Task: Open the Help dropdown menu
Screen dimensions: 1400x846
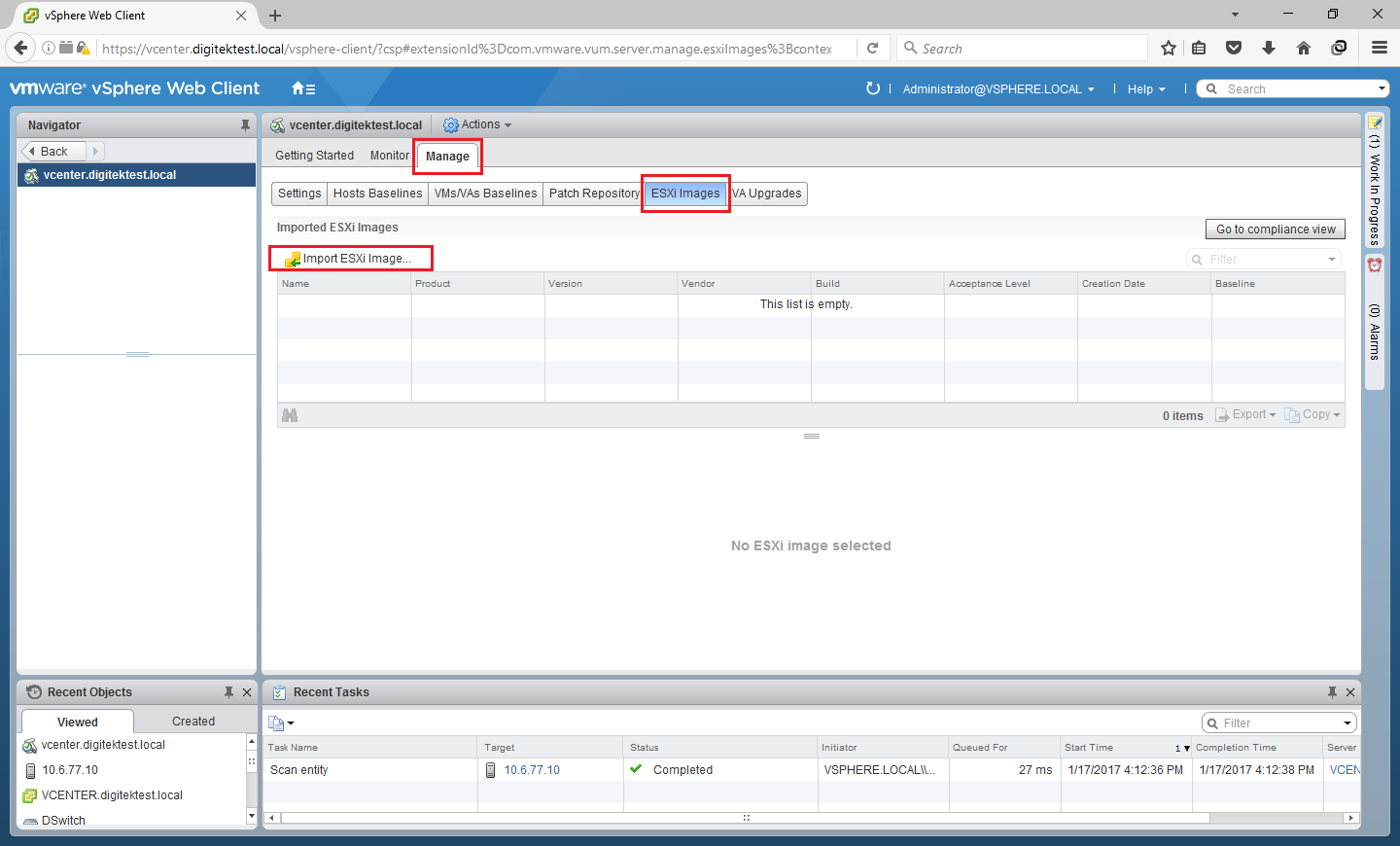Action: tap(1146, 88)
